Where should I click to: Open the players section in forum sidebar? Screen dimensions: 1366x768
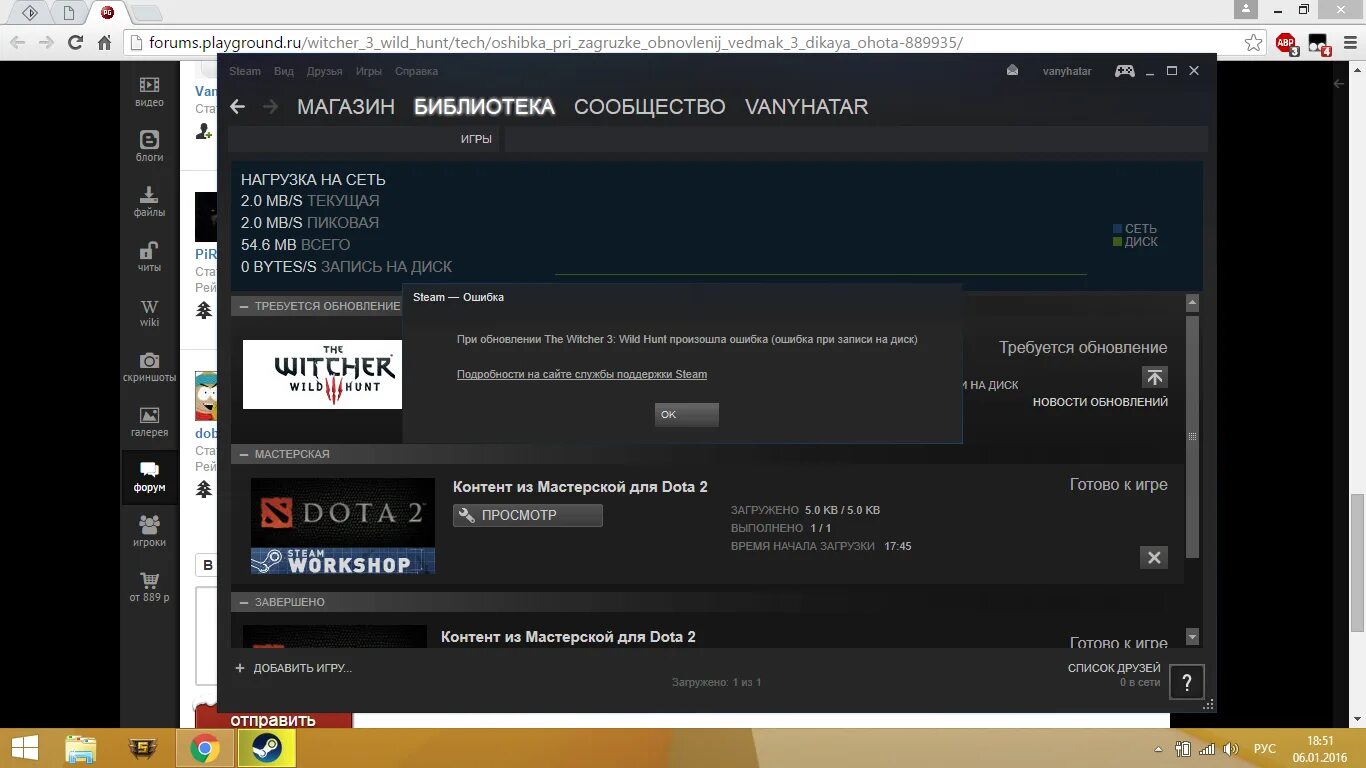[149, 531]
